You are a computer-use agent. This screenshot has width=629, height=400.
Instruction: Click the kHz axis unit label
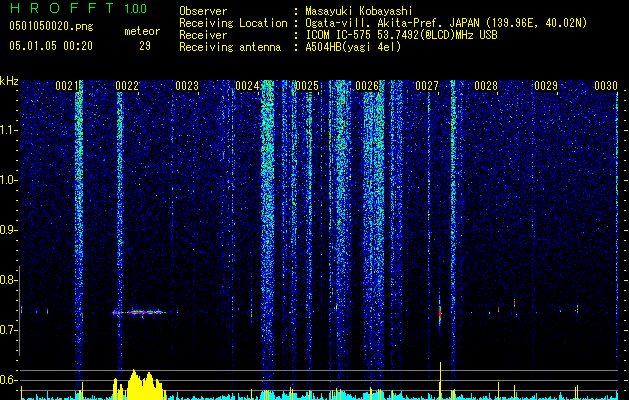[9, 81]
